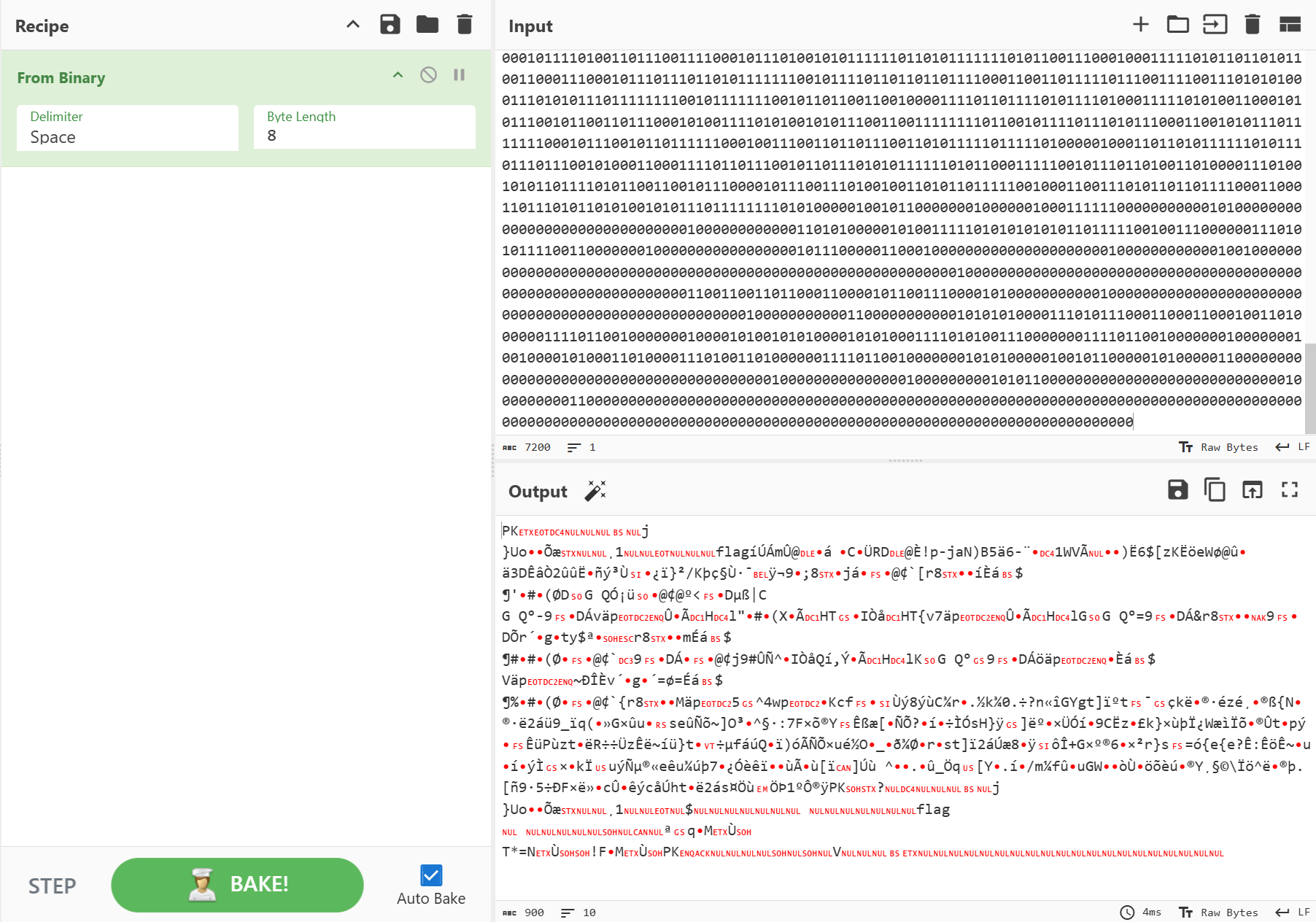Collapse the Recipe pane chevron
The image size is (1316, 922).
tap(353, 25)
